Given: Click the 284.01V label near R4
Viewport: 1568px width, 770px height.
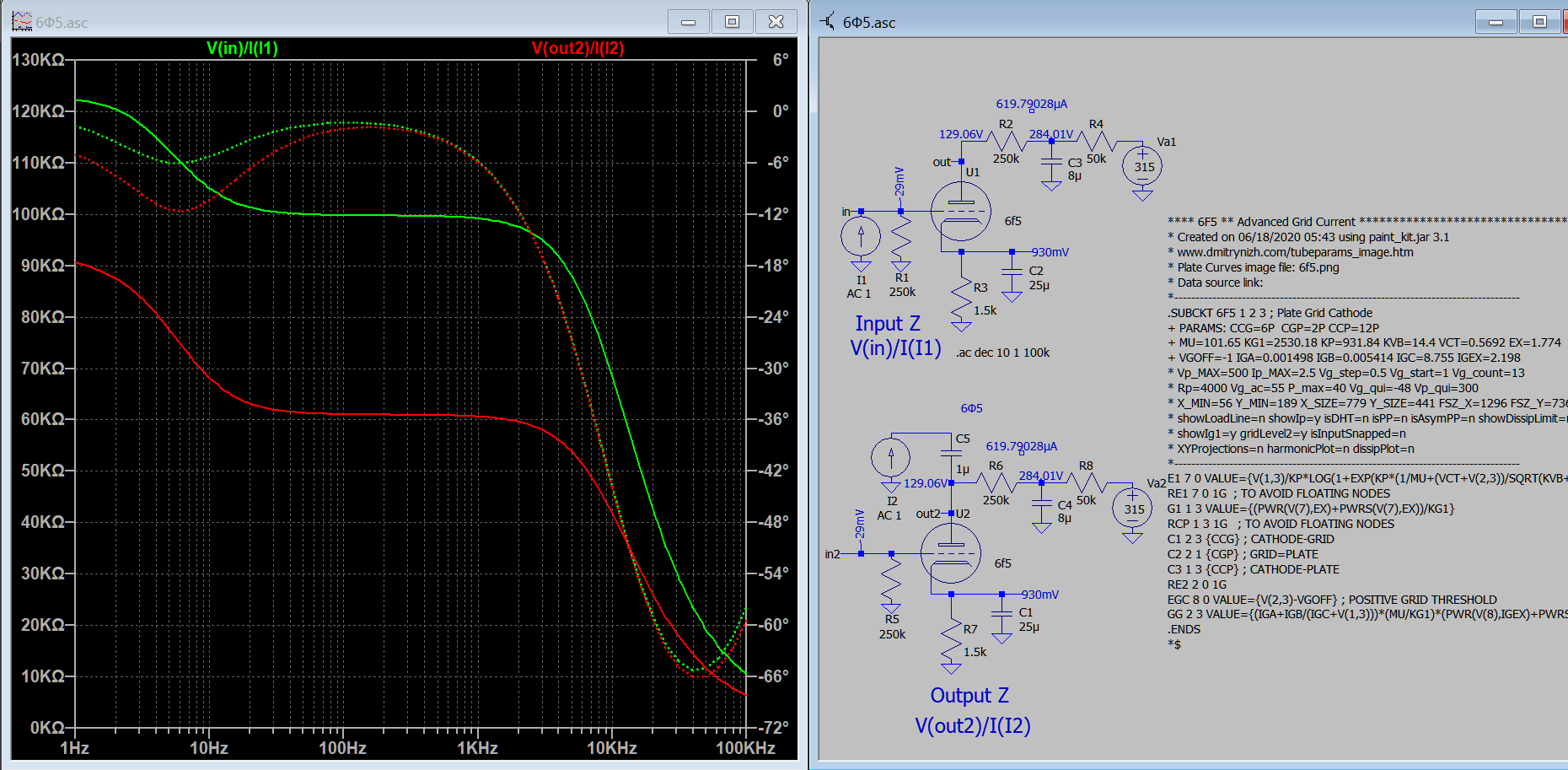Looking at the screenshot, I should (x=1051, y=134).
